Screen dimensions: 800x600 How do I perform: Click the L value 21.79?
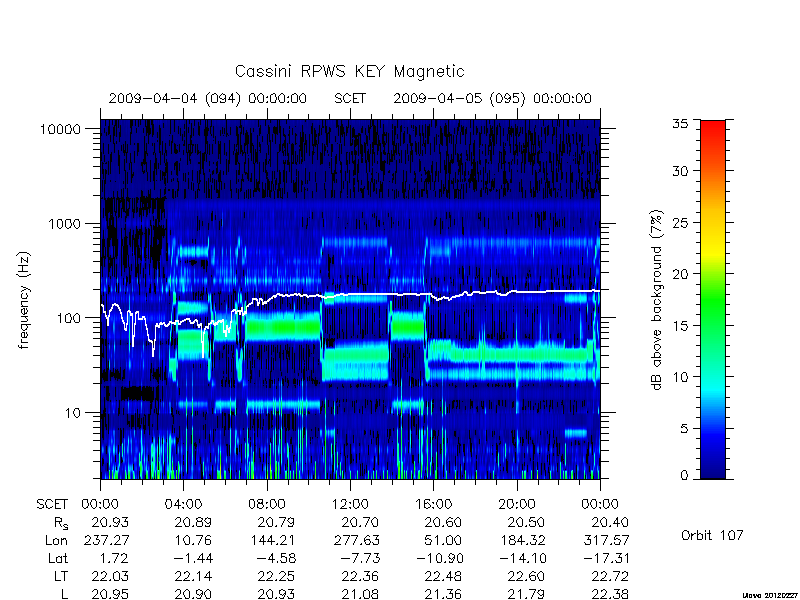click(526, 594)
